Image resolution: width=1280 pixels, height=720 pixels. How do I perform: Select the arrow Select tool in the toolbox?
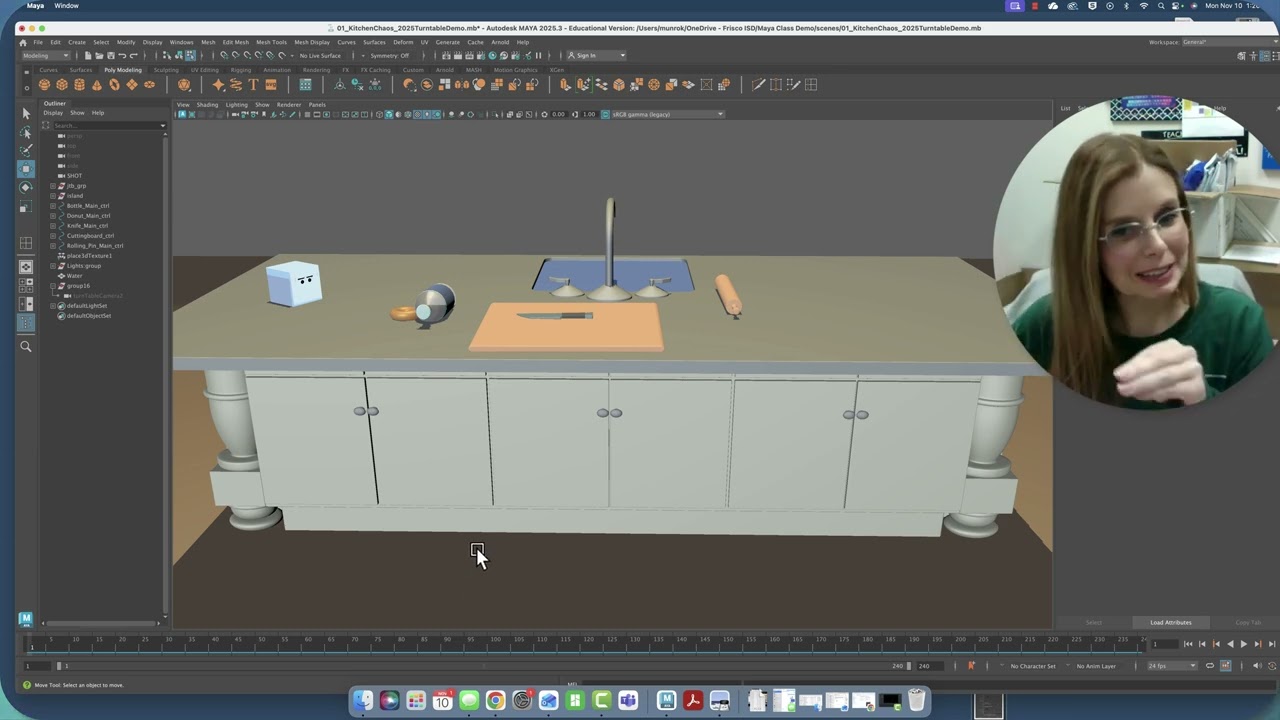point(26,113)
